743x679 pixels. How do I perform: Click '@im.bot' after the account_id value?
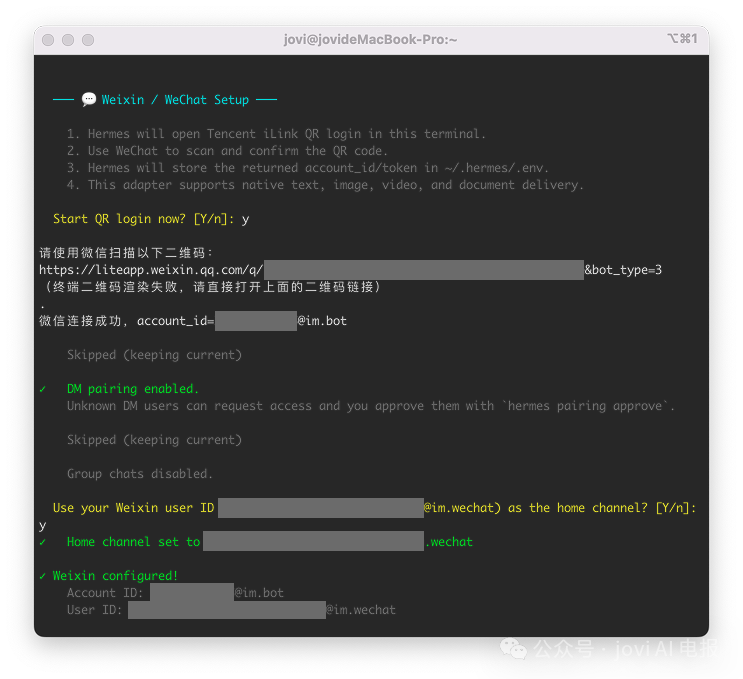(322, 321)
